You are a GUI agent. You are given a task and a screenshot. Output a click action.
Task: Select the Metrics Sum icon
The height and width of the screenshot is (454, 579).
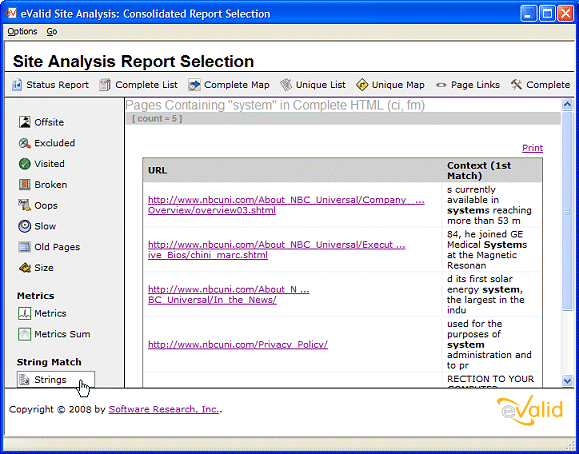25,334
